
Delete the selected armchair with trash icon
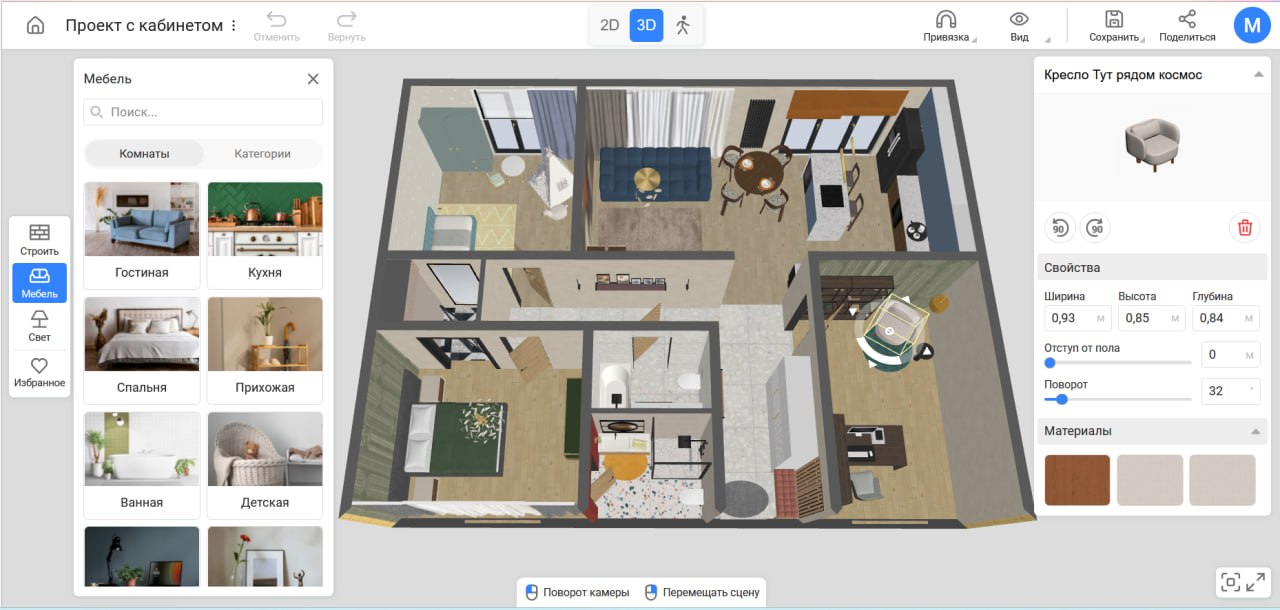click(1245, 228)
